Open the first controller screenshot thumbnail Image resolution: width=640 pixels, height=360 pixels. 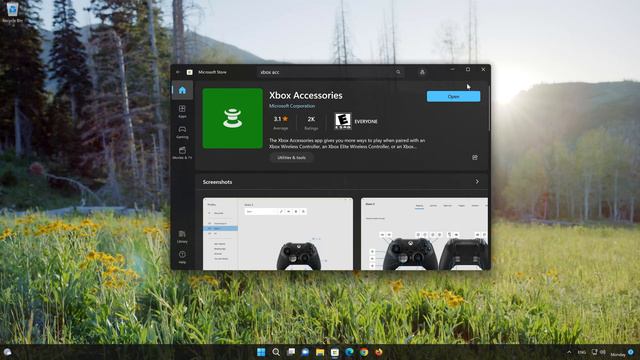pyautogui.click(x=278, y=234)
